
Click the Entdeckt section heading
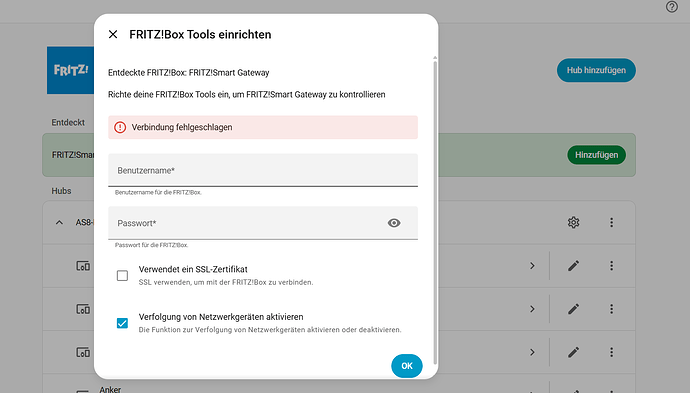tap(68, 122)
